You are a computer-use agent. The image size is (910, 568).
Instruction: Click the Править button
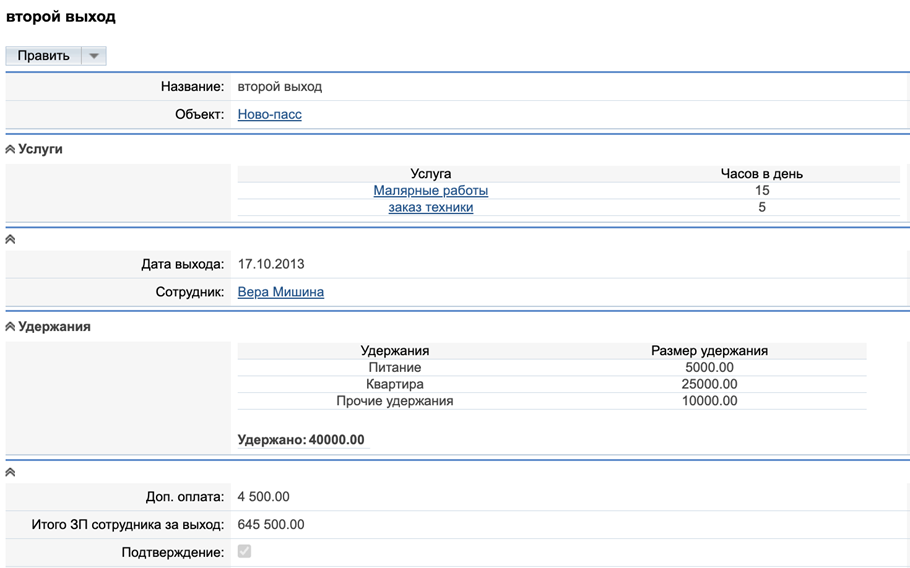tap(43, 56)
